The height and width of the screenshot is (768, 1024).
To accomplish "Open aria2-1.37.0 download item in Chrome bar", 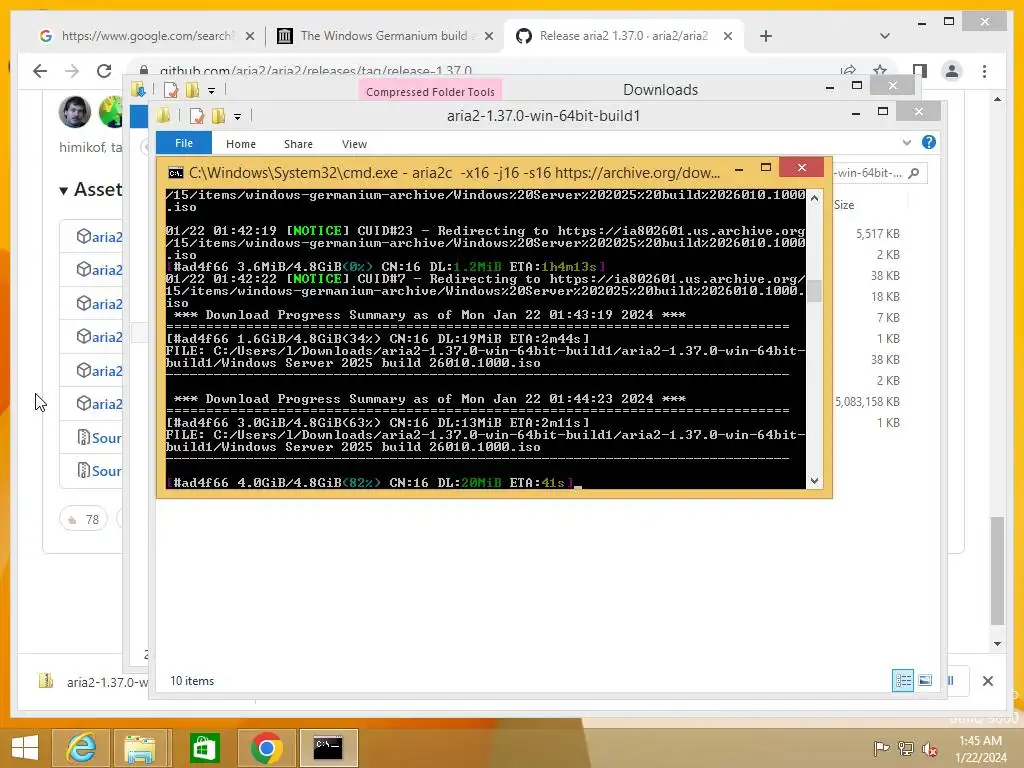I will (x=93, y=682).
